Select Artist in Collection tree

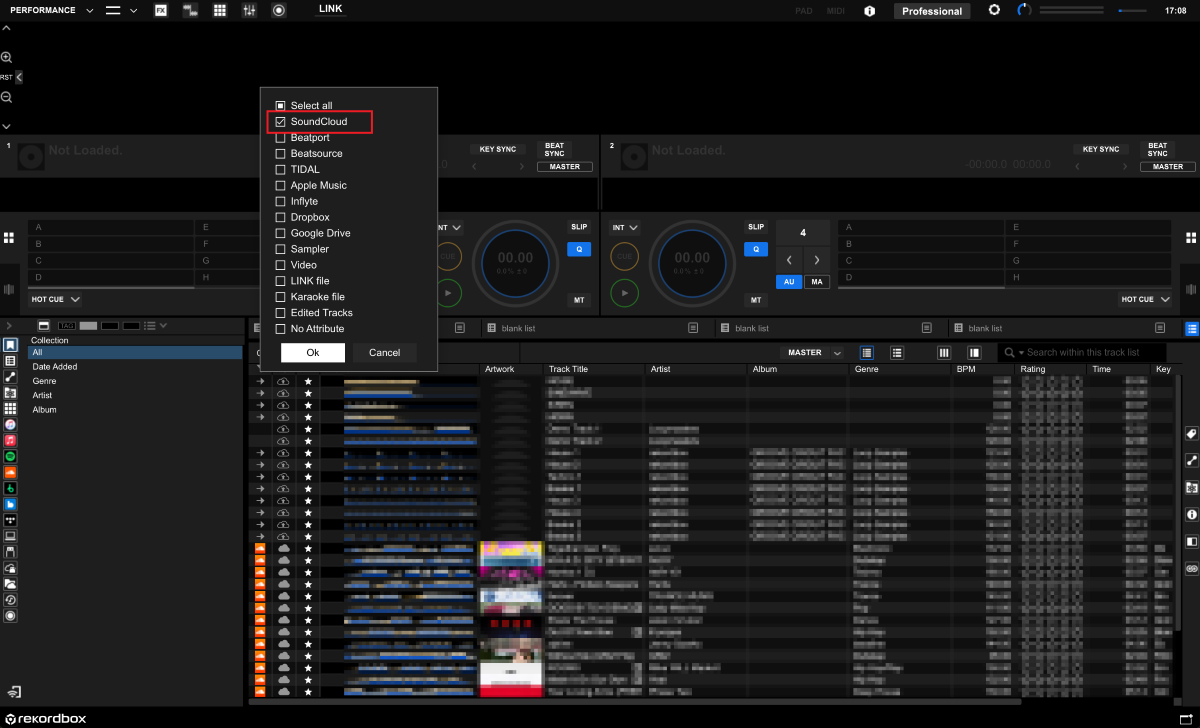[42, 395]
